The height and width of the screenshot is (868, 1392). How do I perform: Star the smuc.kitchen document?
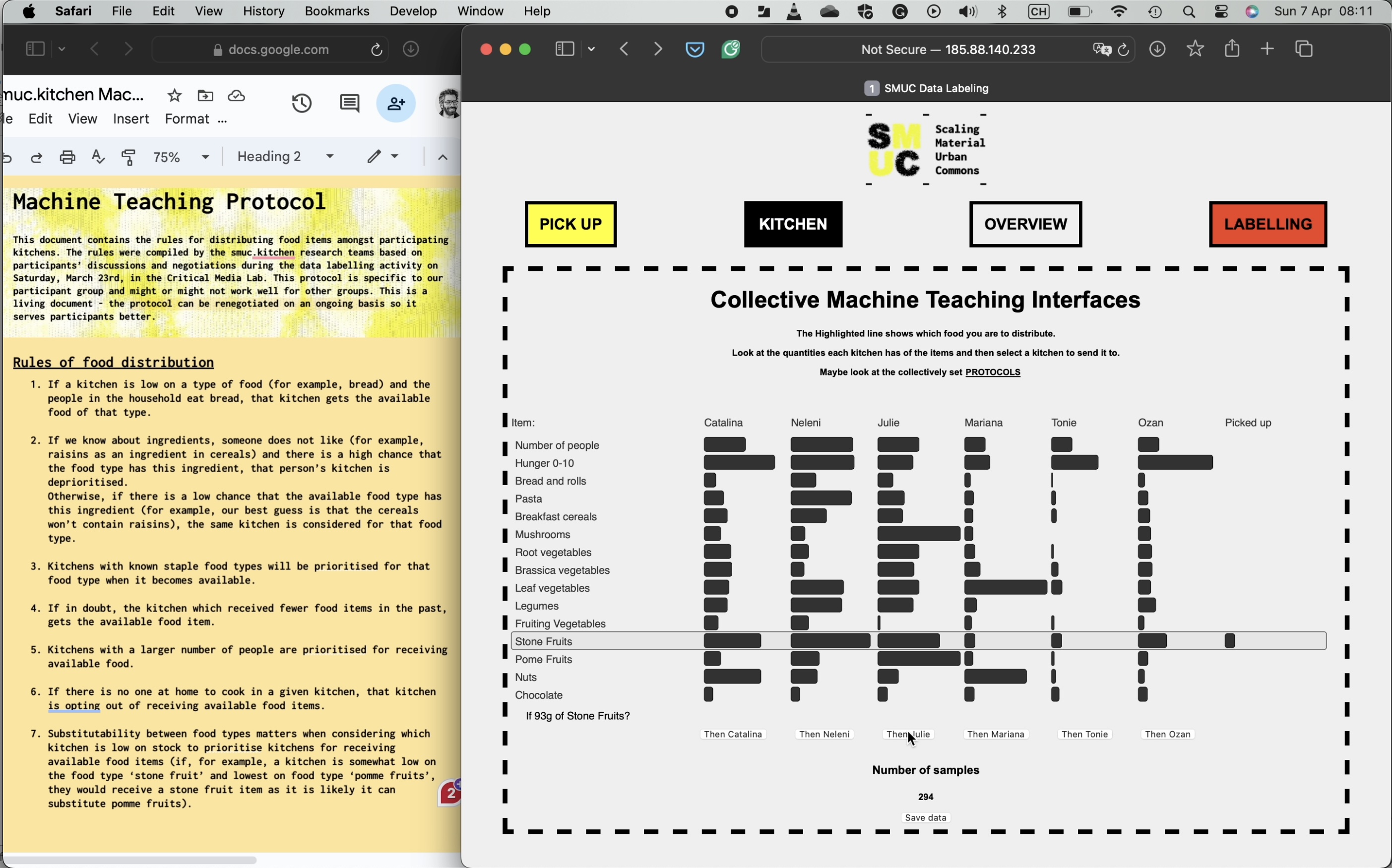point(175,96)
